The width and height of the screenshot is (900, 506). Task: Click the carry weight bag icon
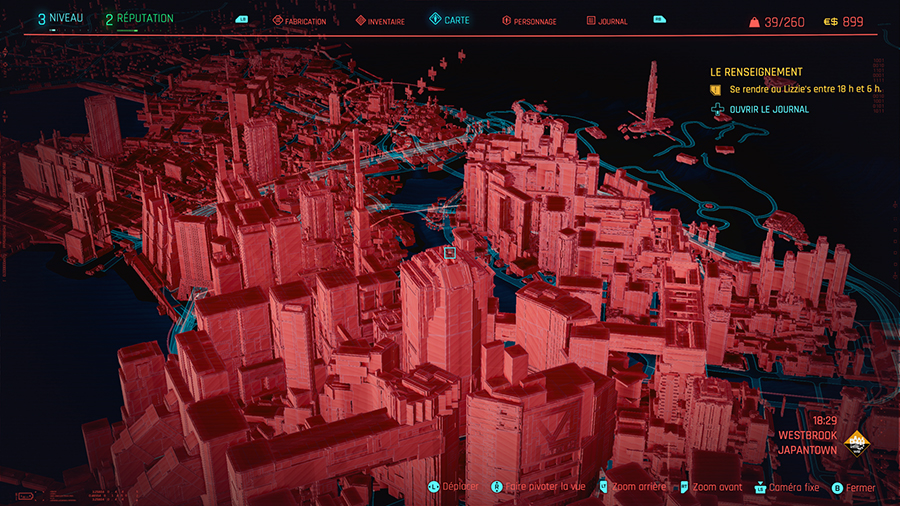(x=753, y=21)
